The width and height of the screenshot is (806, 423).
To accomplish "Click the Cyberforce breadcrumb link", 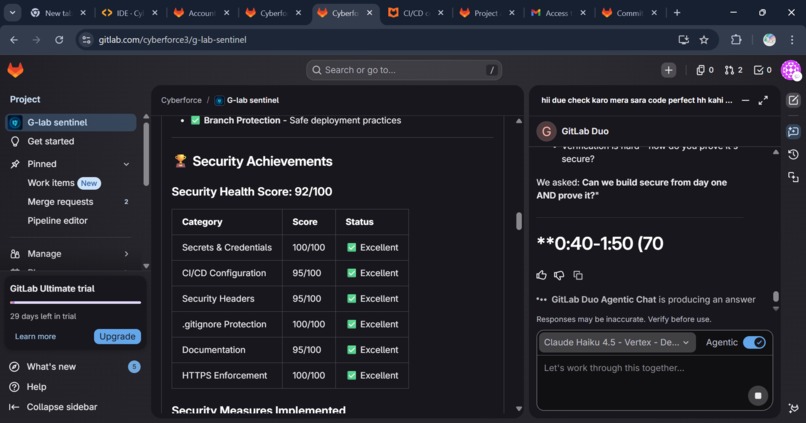I will point(181,100).
